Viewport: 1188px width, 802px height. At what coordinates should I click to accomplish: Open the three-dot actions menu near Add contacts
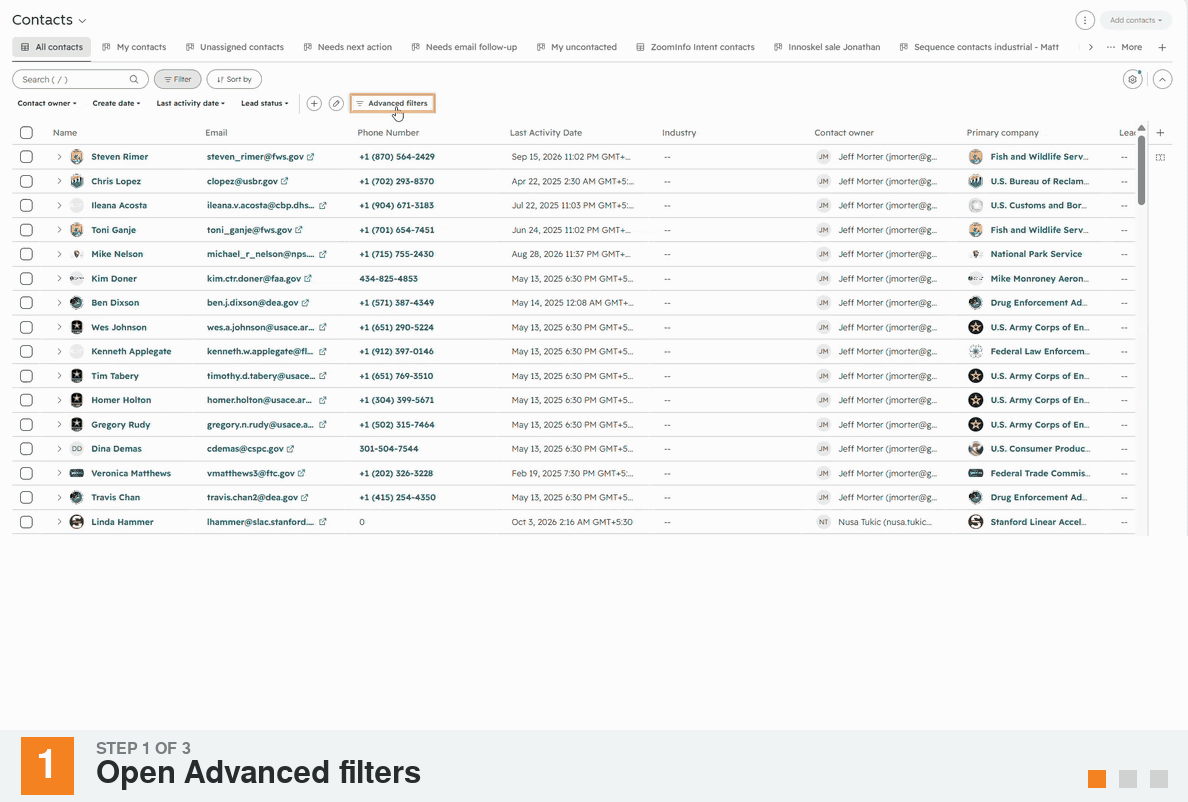coord(1085,20)
